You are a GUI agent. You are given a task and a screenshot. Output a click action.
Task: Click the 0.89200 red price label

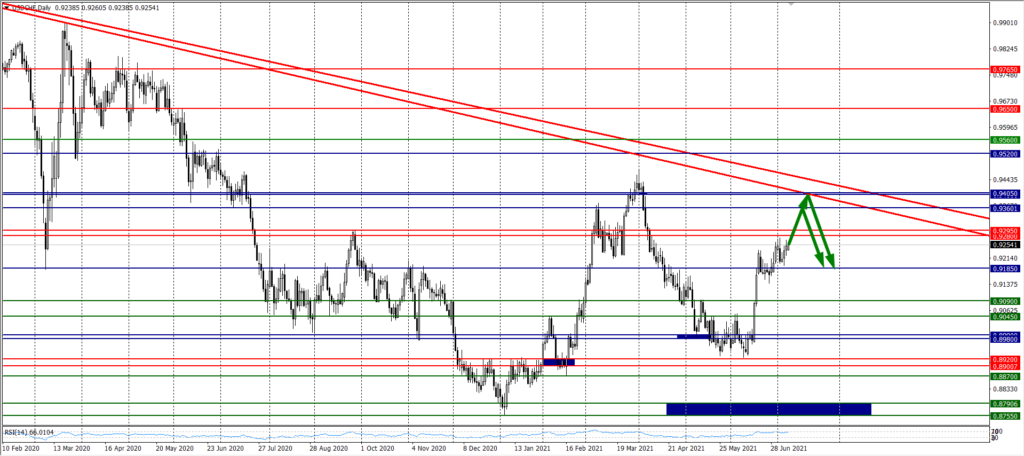1004,360
